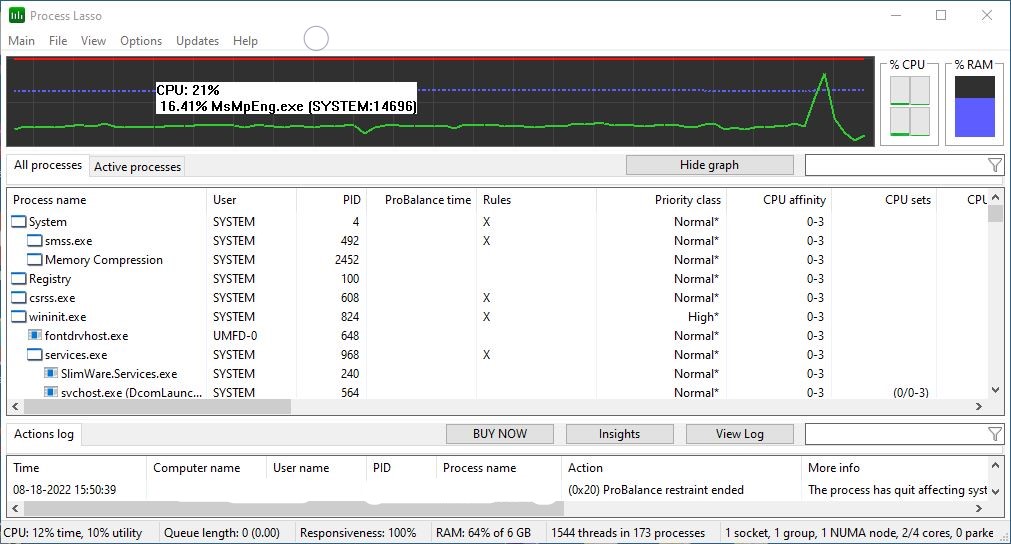The height and width of the screenshot is (544, 1011).
Task: Open the File menu
Action: click(58, 41)
